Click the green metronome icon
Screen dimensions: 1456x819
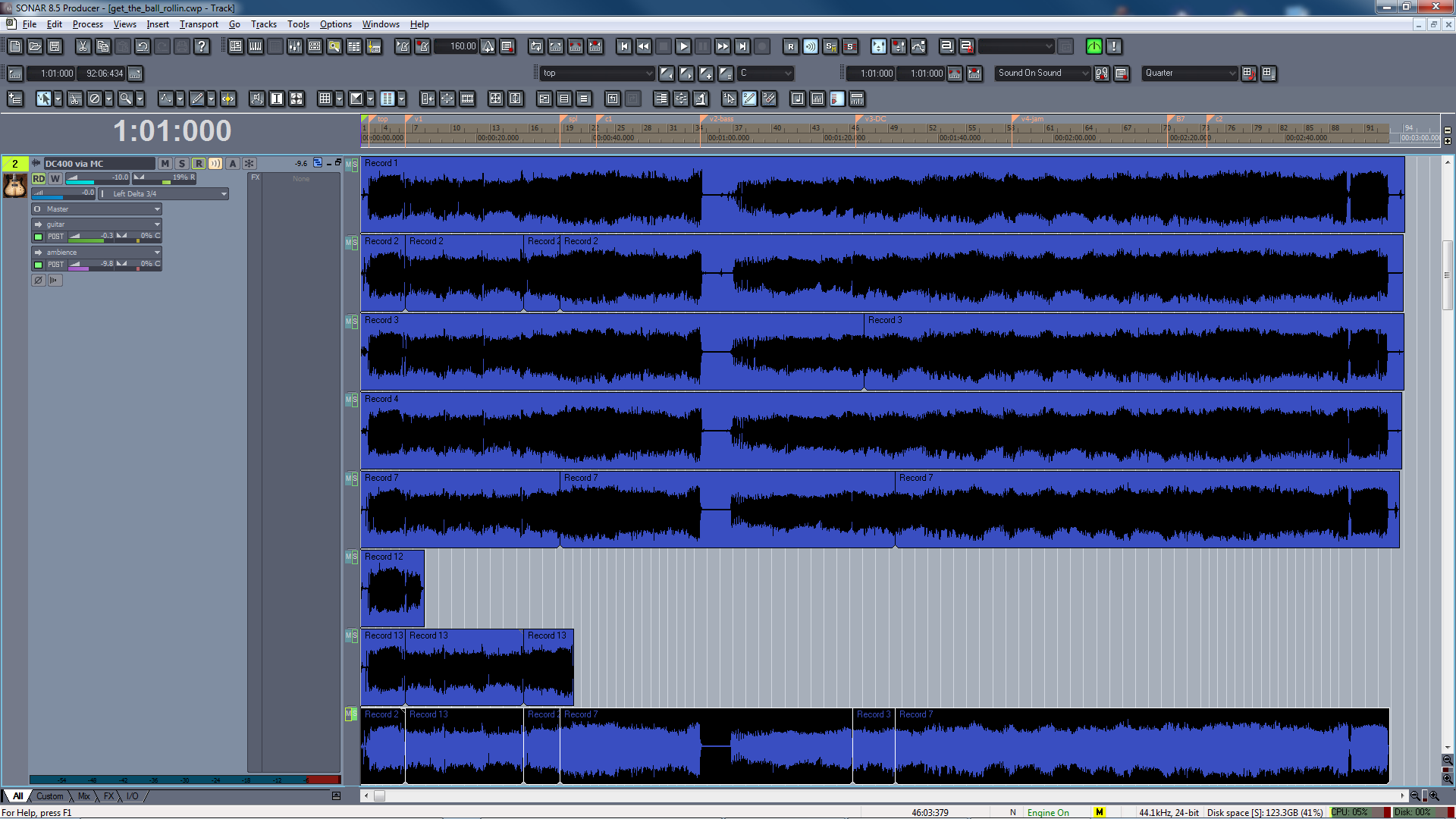pyautogui.click(x=1094, y=47)
